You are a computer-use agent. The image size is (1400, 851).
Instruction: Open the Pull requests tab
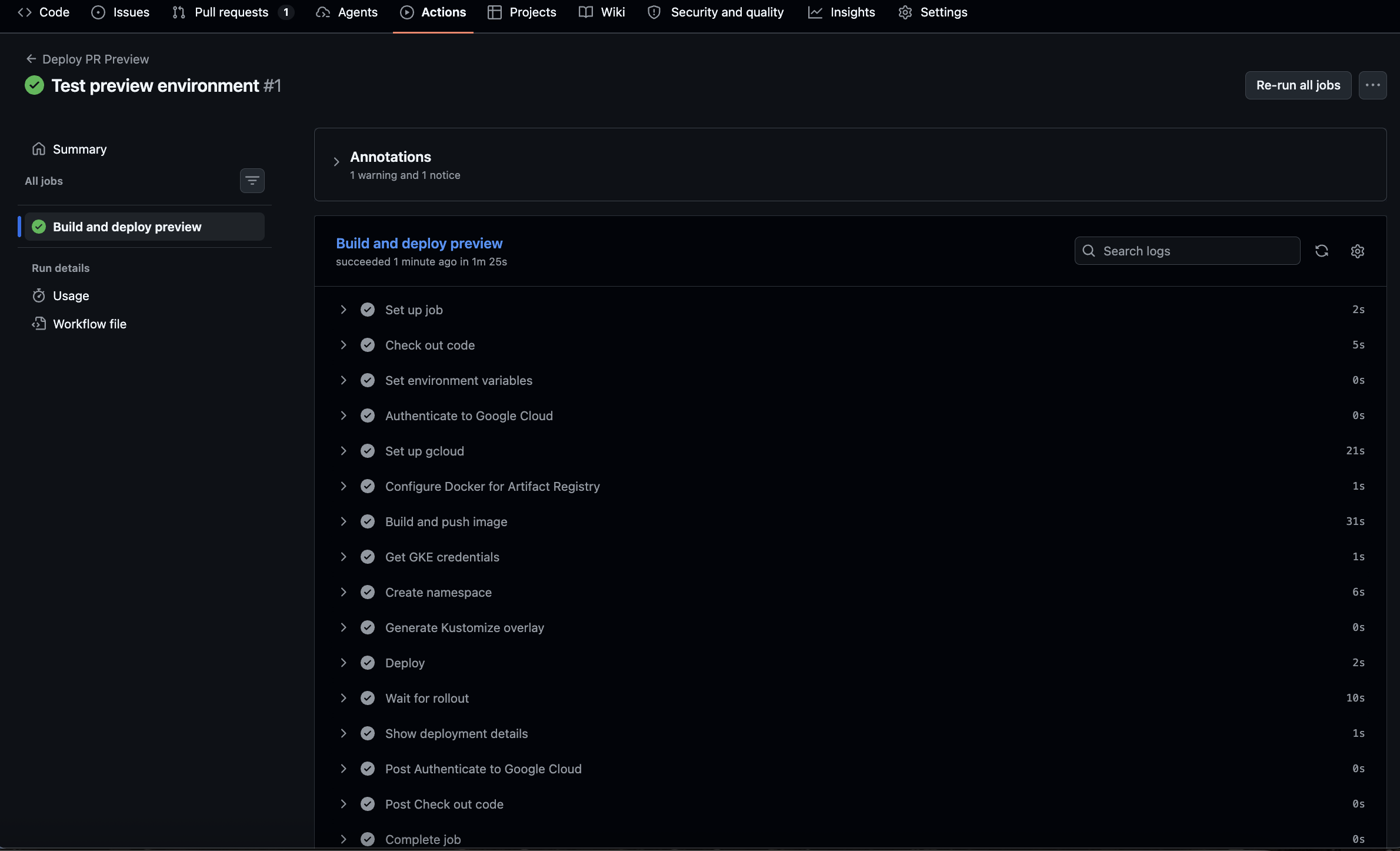[233, 12]
